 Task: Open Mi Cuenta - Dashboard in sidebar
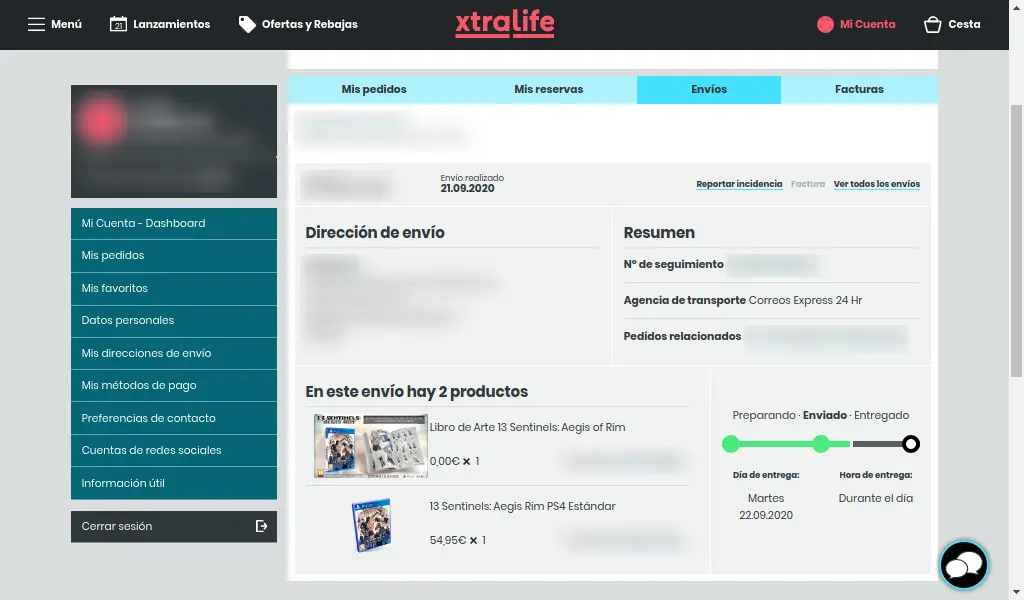click(174, 223)
